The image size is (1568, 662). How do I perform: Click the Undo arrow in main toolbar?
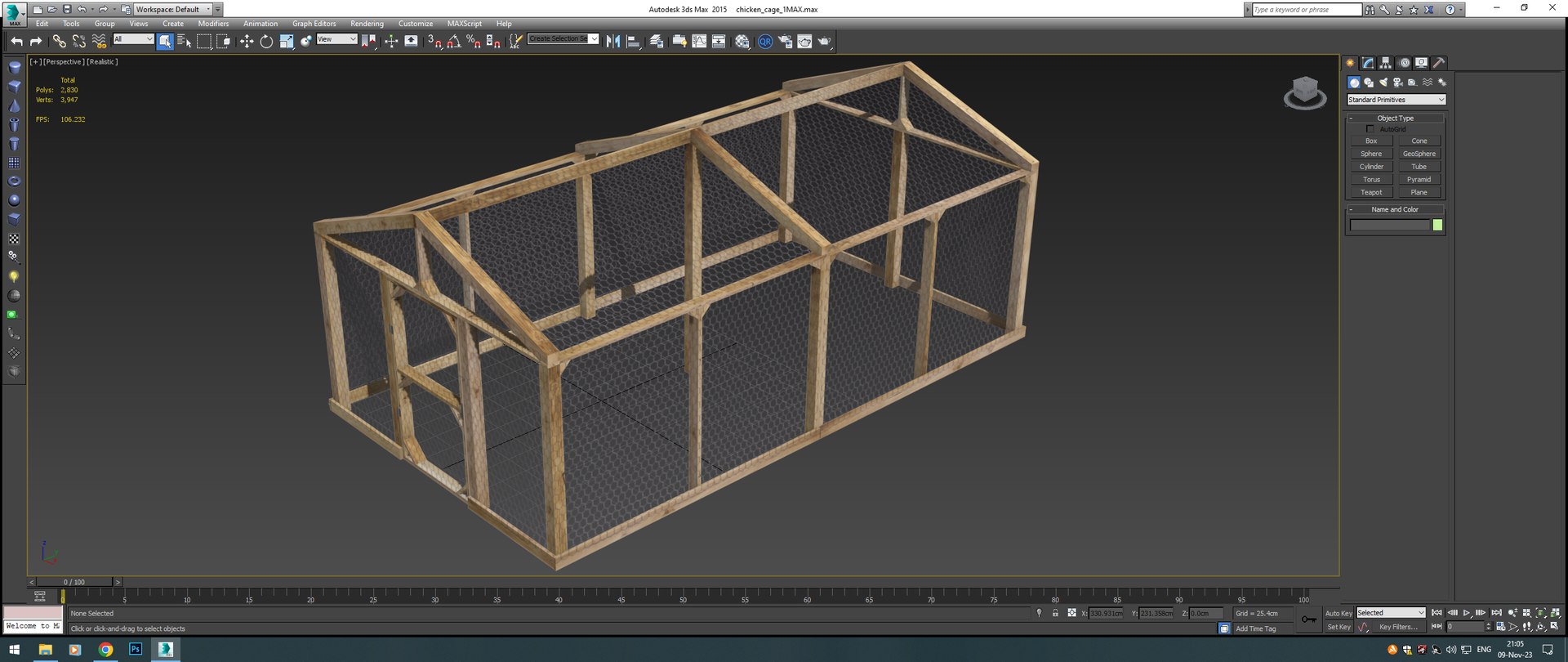[x=16, y=42]
